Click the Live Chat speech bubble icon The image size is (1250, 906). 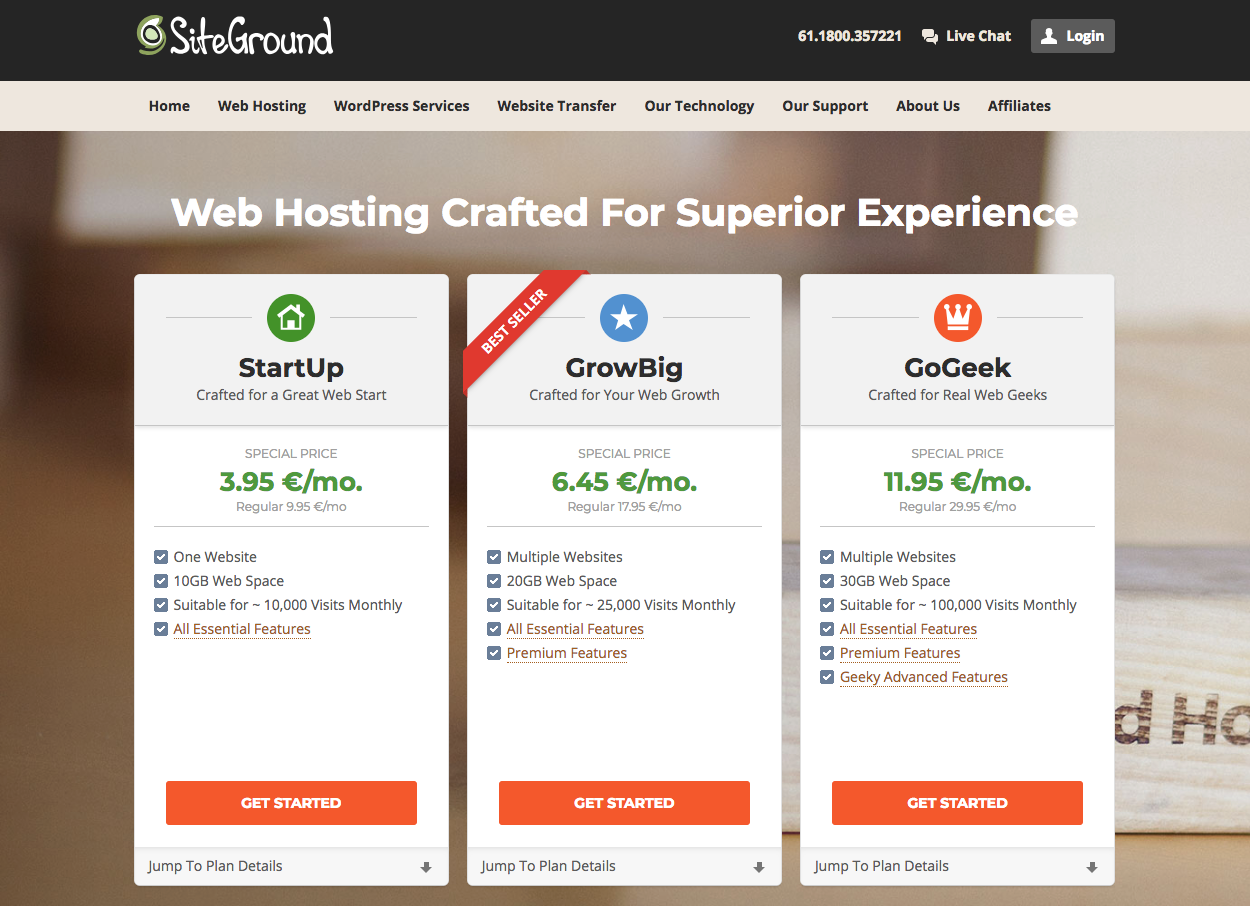pos(930,36)
